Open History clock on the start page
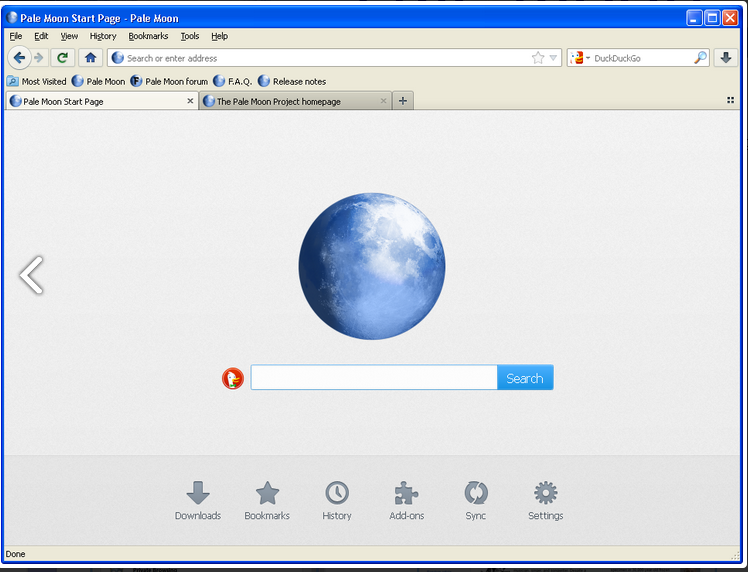Screen dimensions: 748x572 337,501
